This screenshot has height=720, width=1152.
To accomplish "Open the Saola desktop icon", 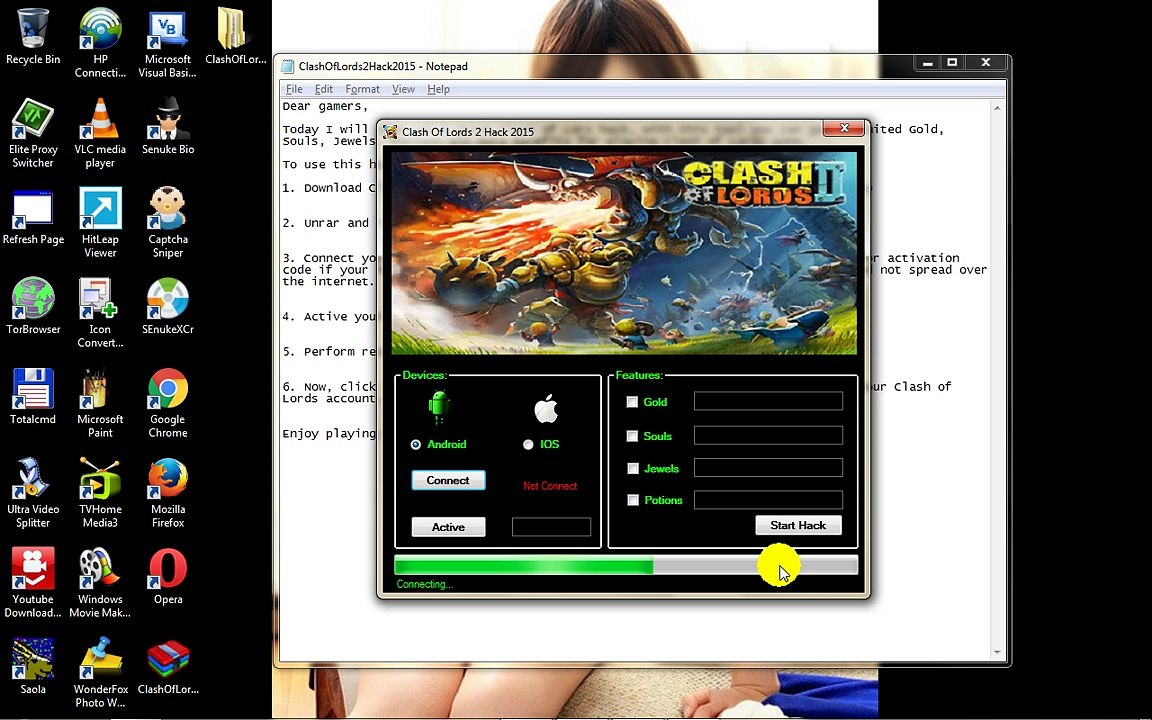I will pyautogui.click(x=32, y=666).
